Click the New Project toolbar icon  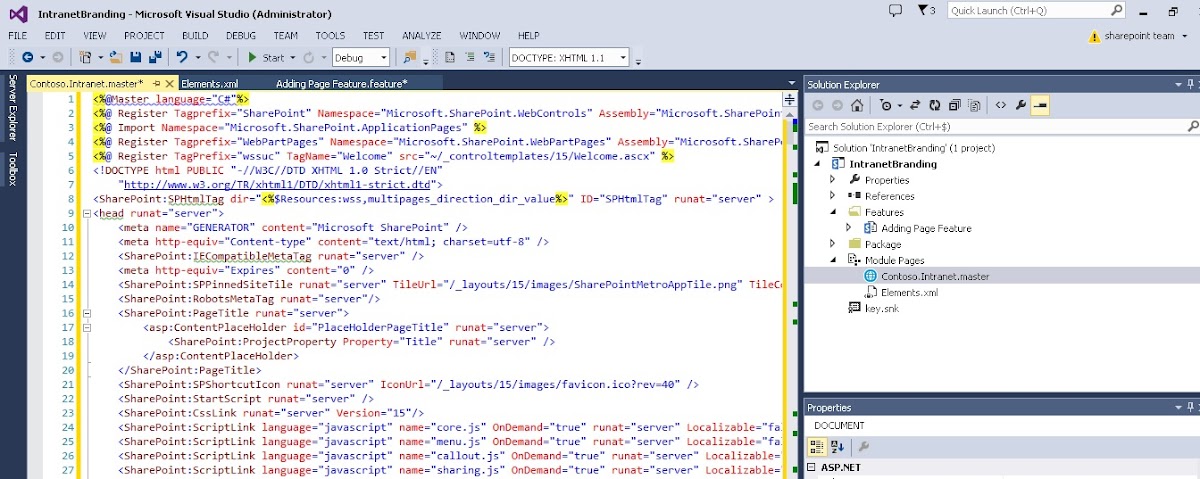tap(87, 57)
